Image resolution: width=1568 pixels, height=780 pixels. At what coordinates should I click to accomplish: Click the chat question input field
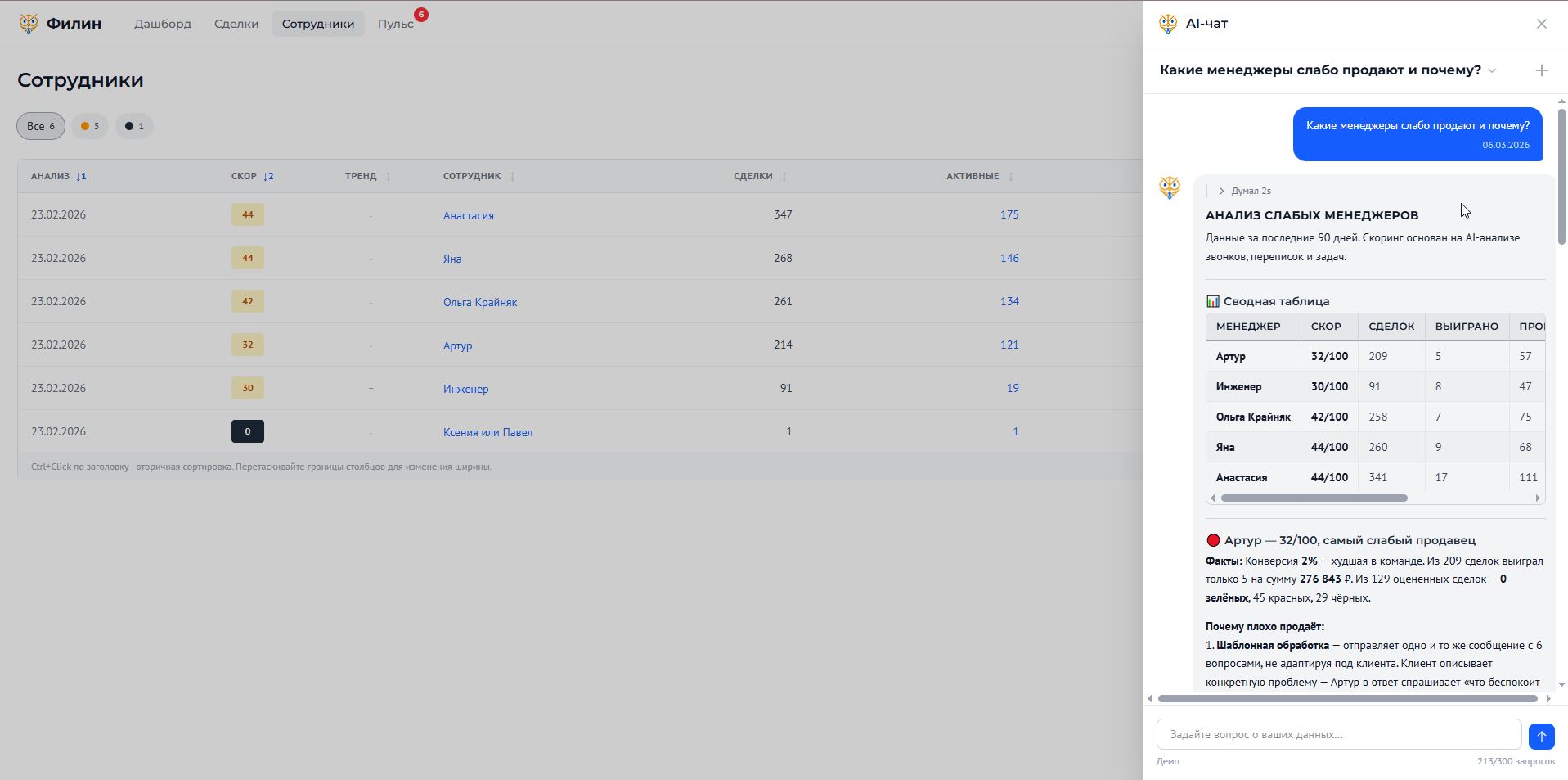(1338, 734)
